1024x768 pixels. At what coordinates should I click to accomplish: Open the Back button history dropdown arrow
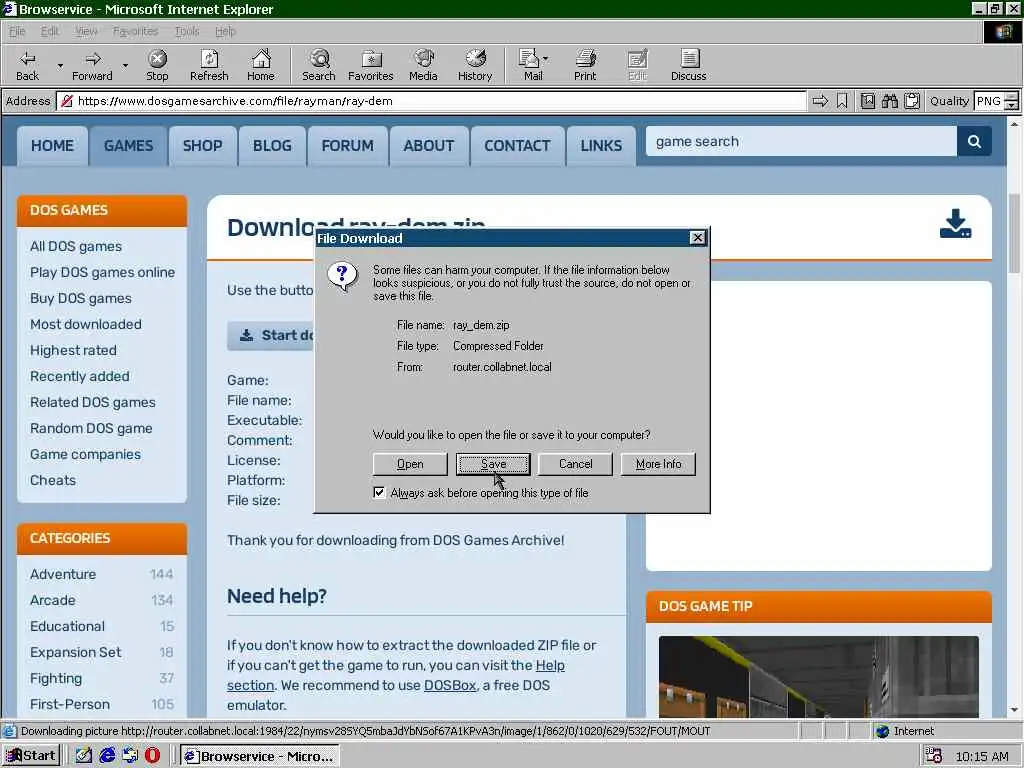coord(60,65)
